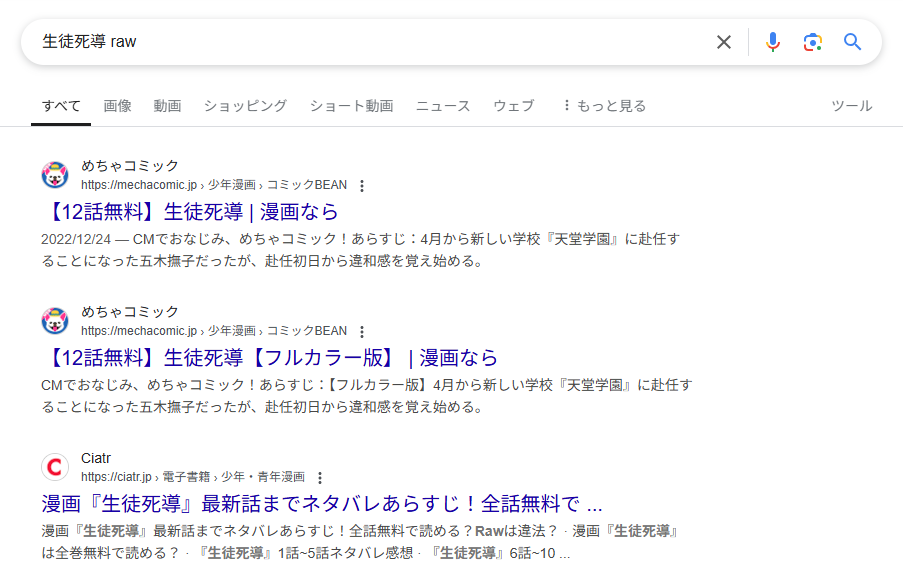Click the first めちゃコミック site favicon
Viewport: 903px width, 586px height.
pyautogui.click(x=55, y=175)
